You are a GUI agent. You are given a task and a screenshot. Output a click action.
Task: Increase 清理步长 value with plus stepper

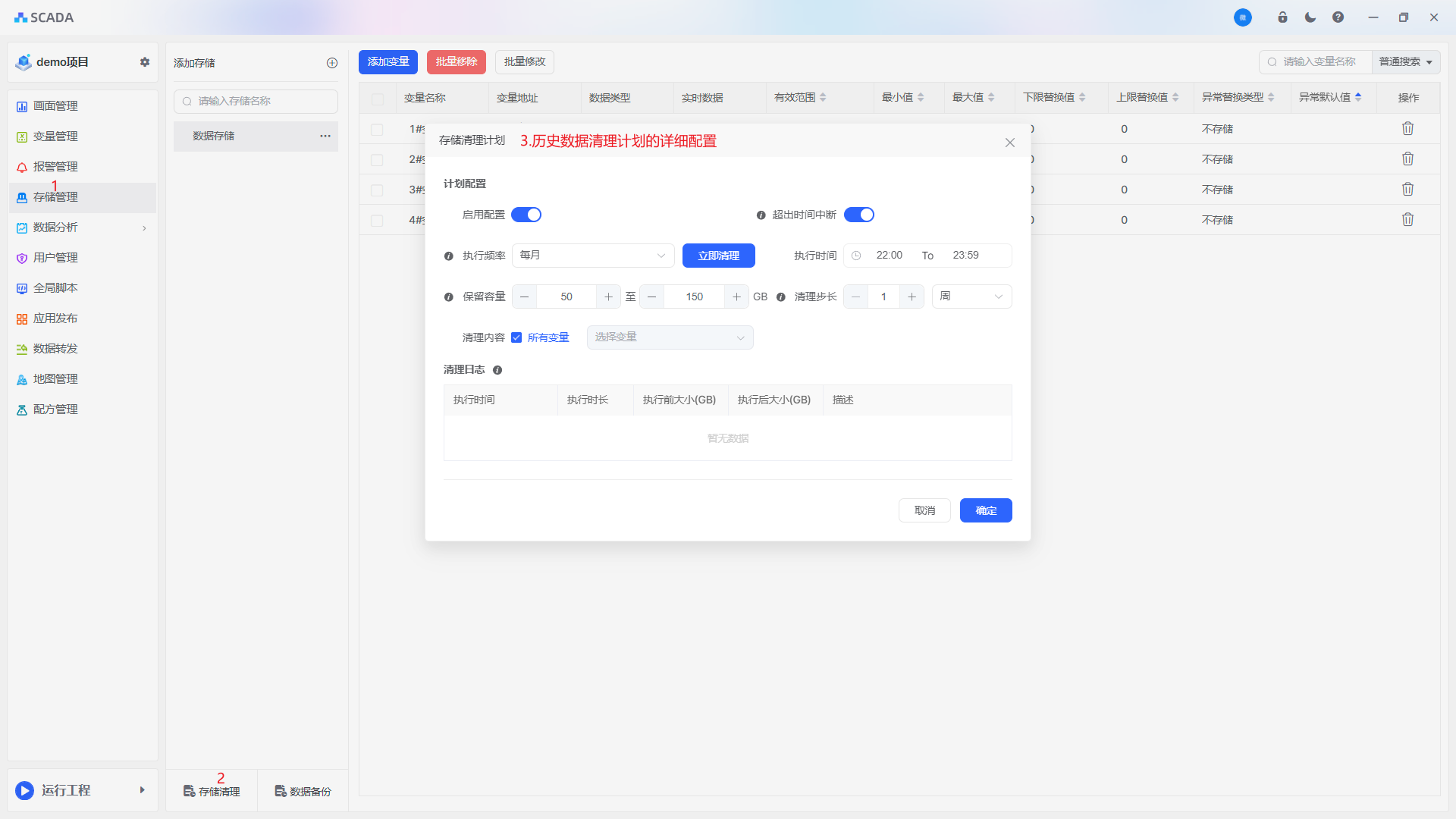pos(912,297)
